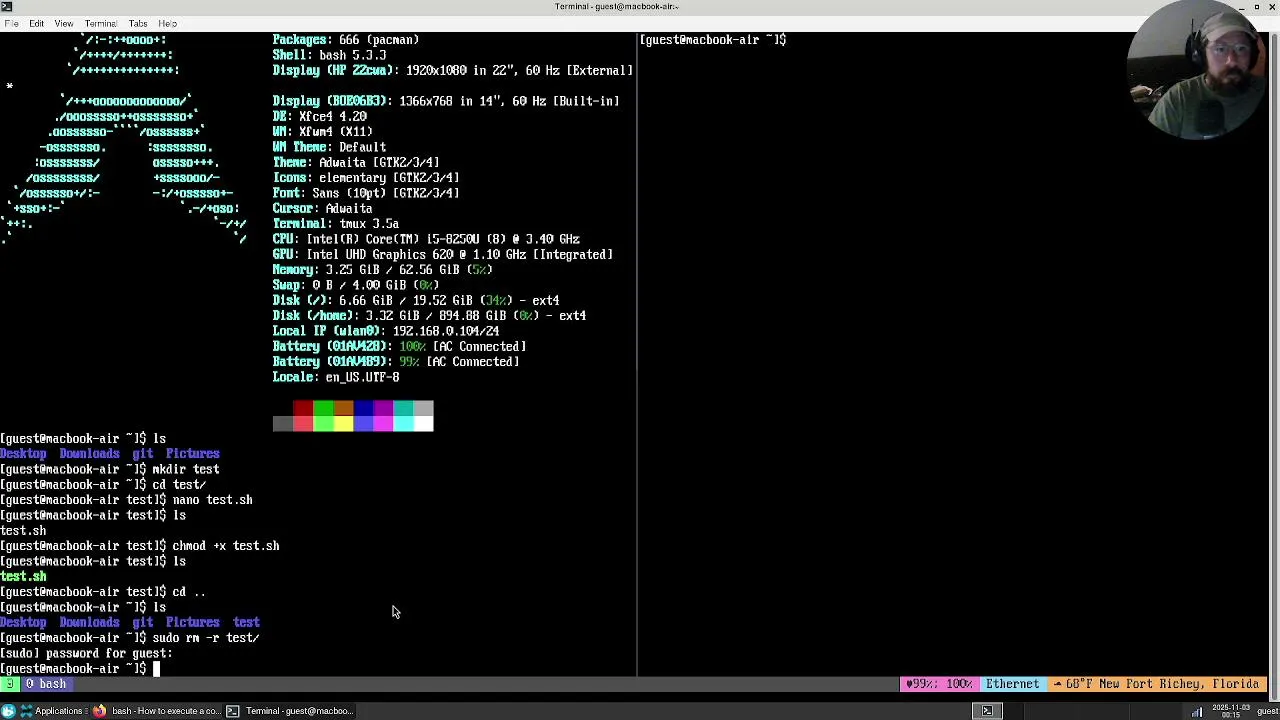This screenshot has height=720, width=1280.
Task: Click the 'GPU: Intel UHD Graphics 620' line
Action: tap(443, 254)
